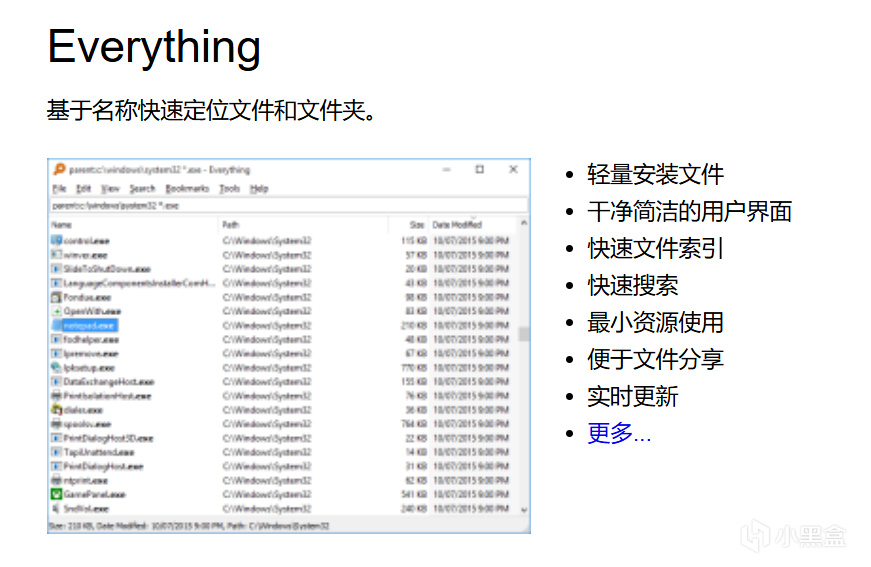
Task: Click the lpksetup.exe globe icon
Action: [56, 368]
